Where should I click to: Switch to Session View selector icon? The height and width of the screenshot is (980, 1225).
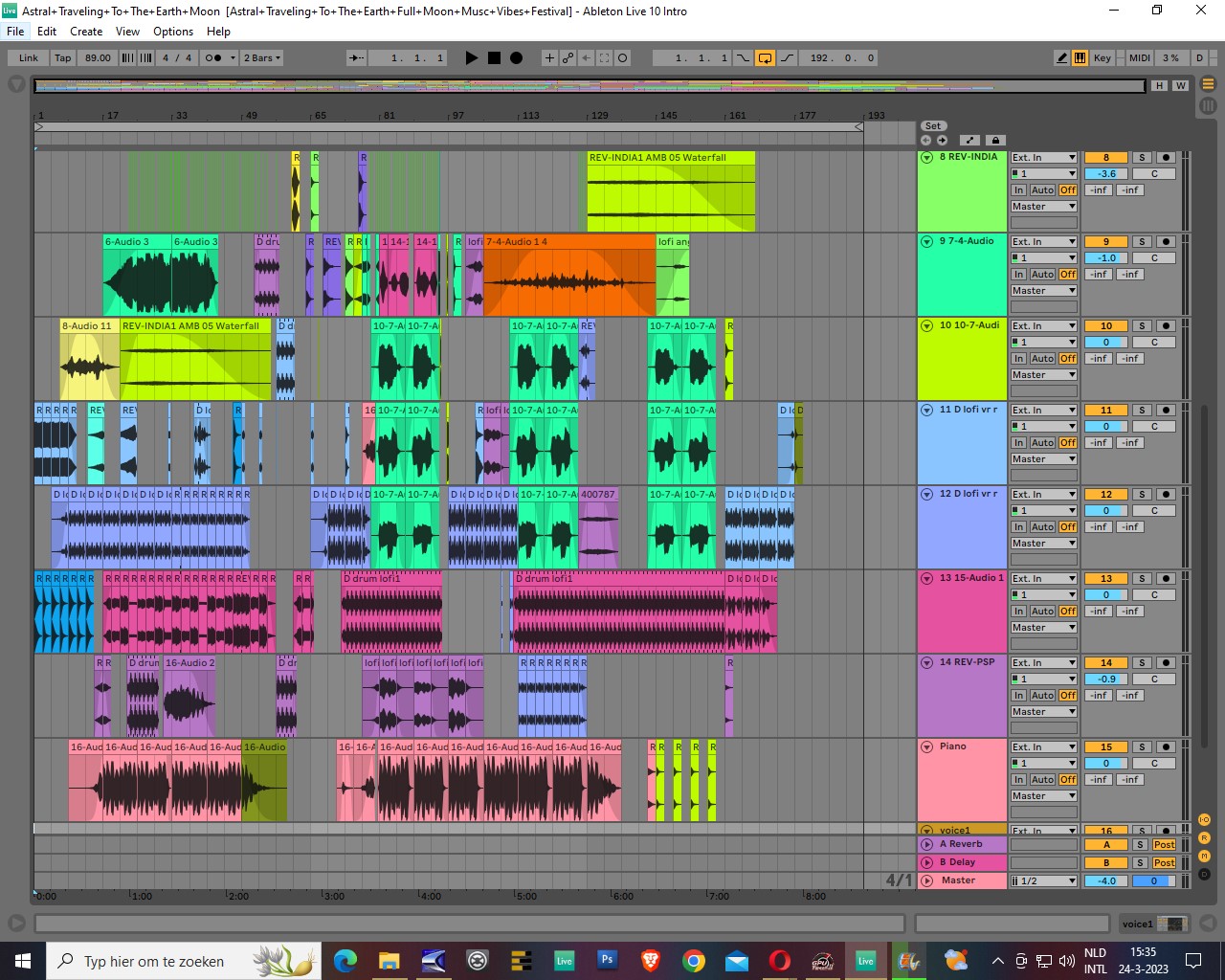1208,106
